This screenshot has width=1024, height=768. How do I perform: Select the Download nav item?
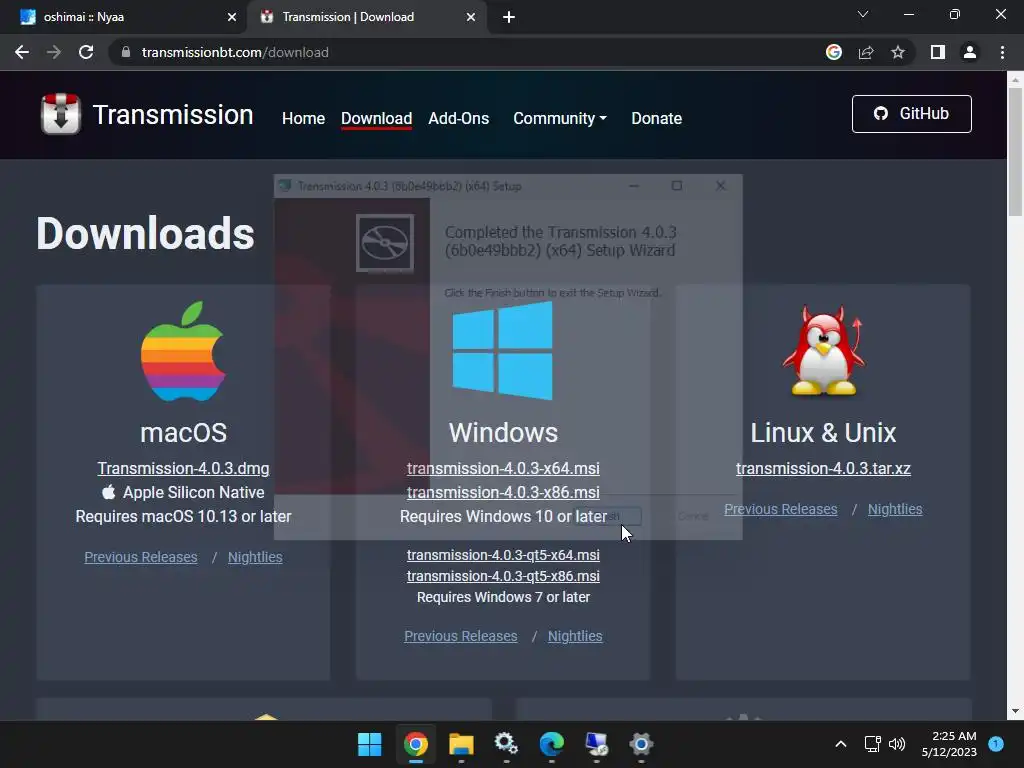(376, 118)
